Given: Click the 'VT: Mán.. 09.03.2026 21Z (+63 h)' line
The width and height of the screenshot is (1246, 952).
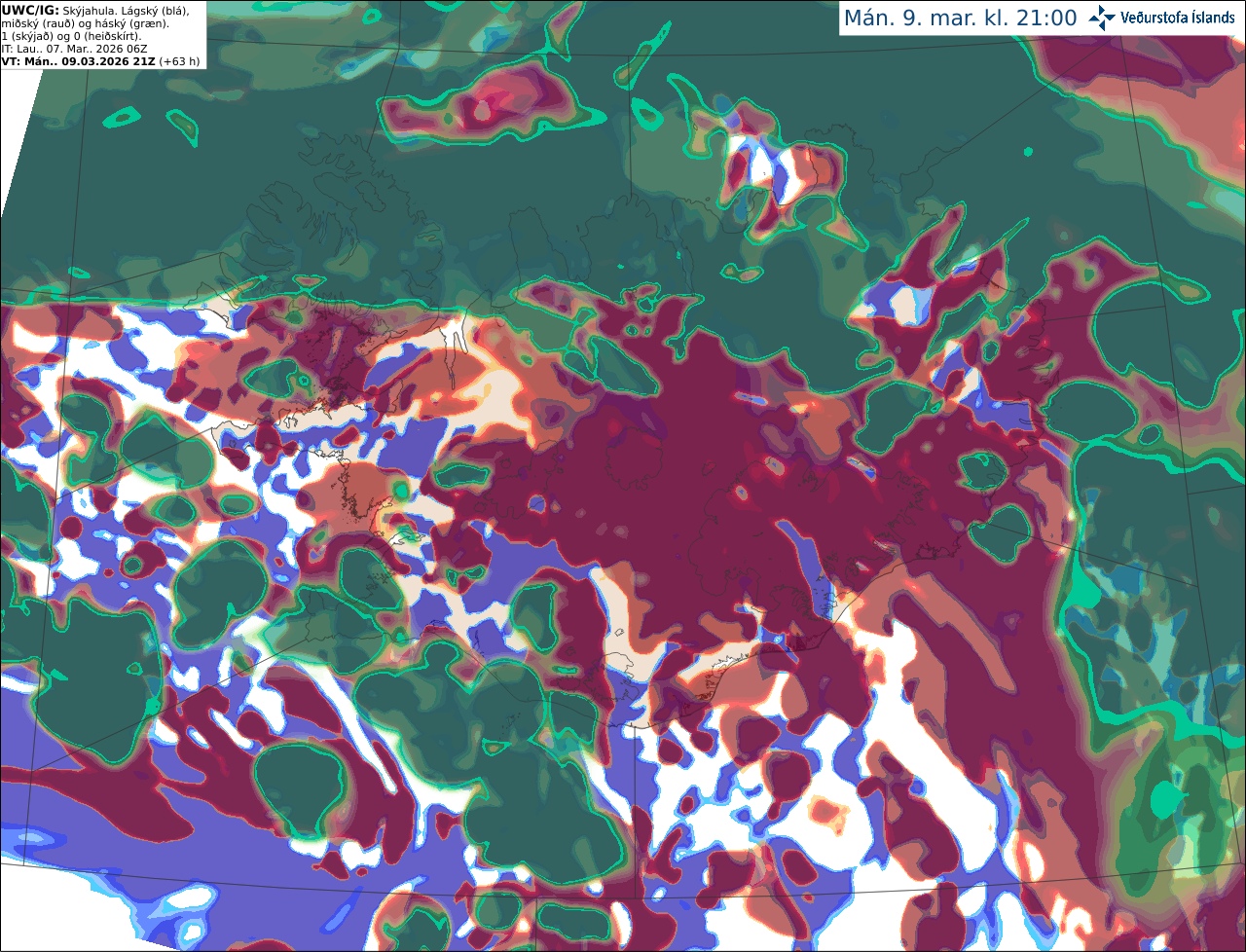Looking at the screenshot, I should 101,61.
